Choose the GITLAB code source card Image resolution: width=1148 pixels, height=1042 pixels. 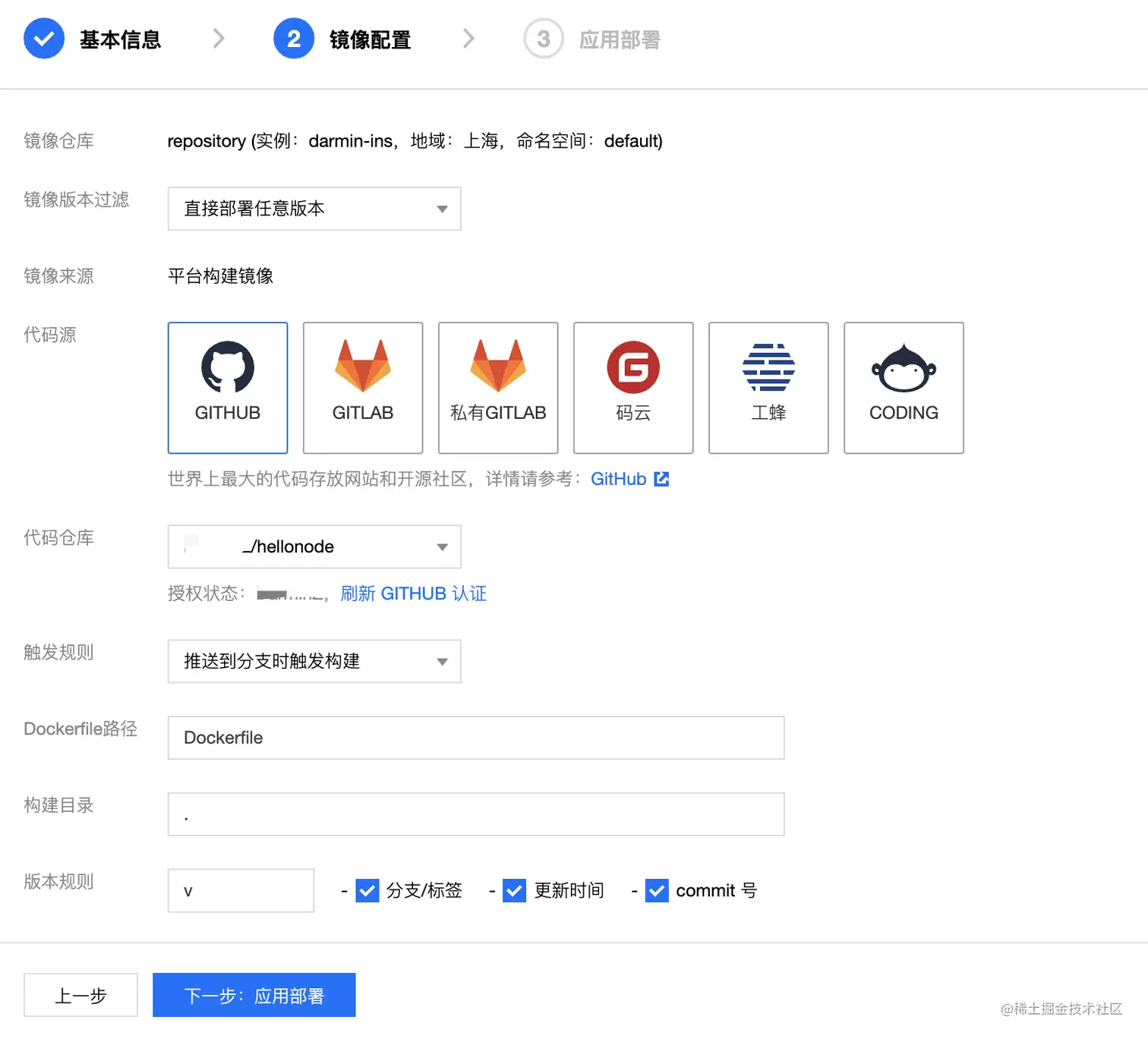coord(363,388)
